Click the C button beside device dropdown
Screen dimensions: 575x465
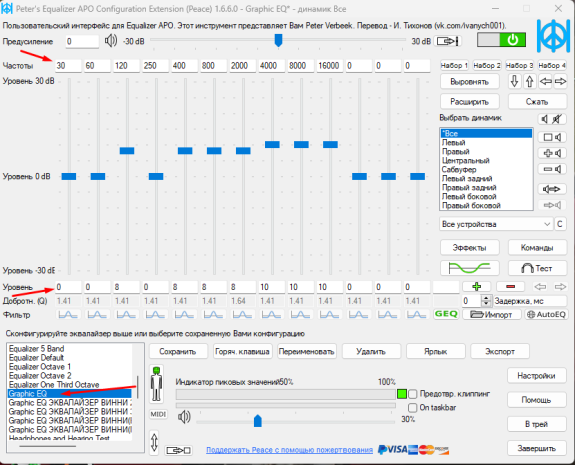560,224
